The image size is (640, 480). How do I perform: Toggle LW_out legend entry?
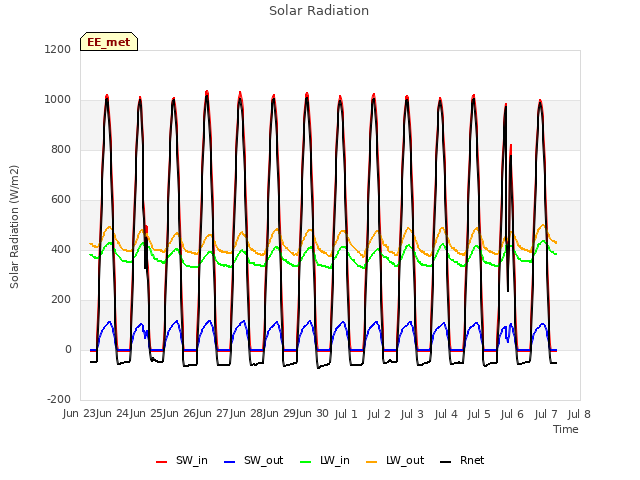click(x=395, y=460)
